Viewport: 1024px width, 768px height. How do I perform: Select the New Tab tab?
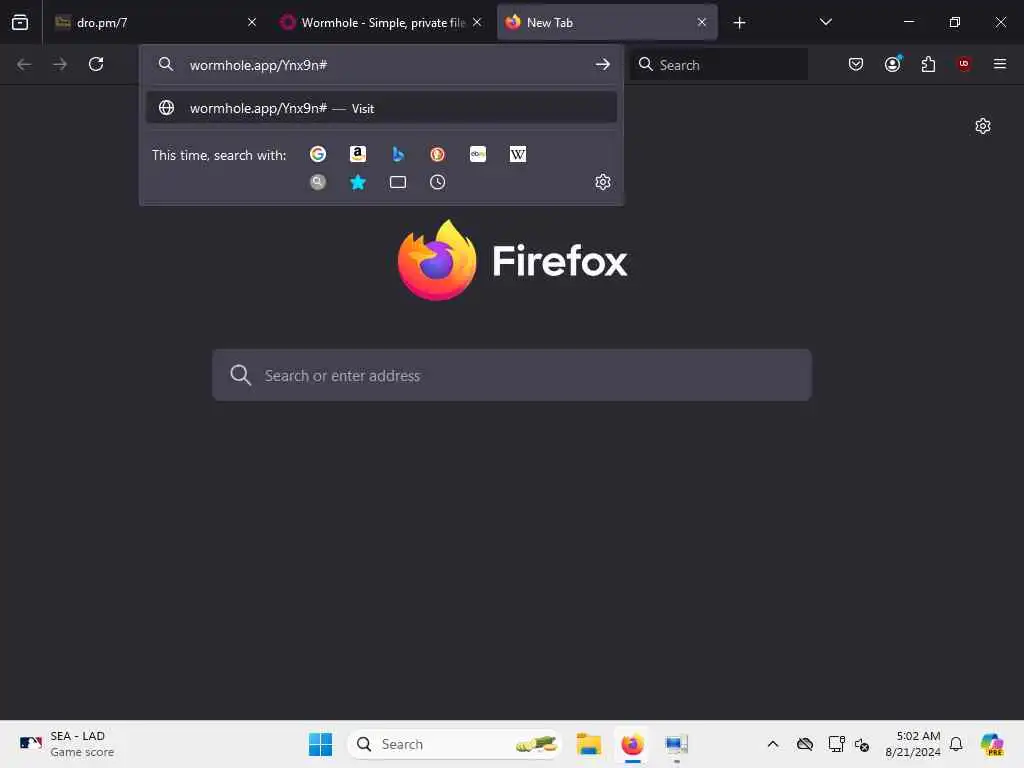(607, 22)
